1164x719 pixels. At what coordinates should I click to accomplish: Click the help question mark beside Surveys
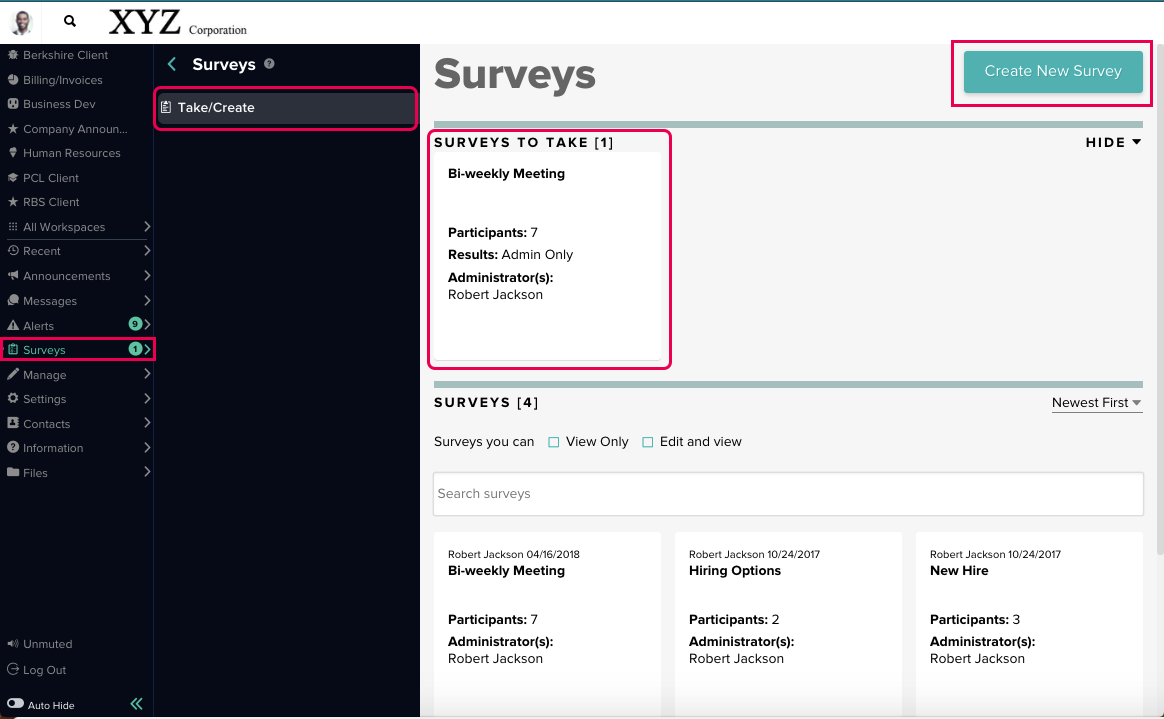[x=269, y=64]
